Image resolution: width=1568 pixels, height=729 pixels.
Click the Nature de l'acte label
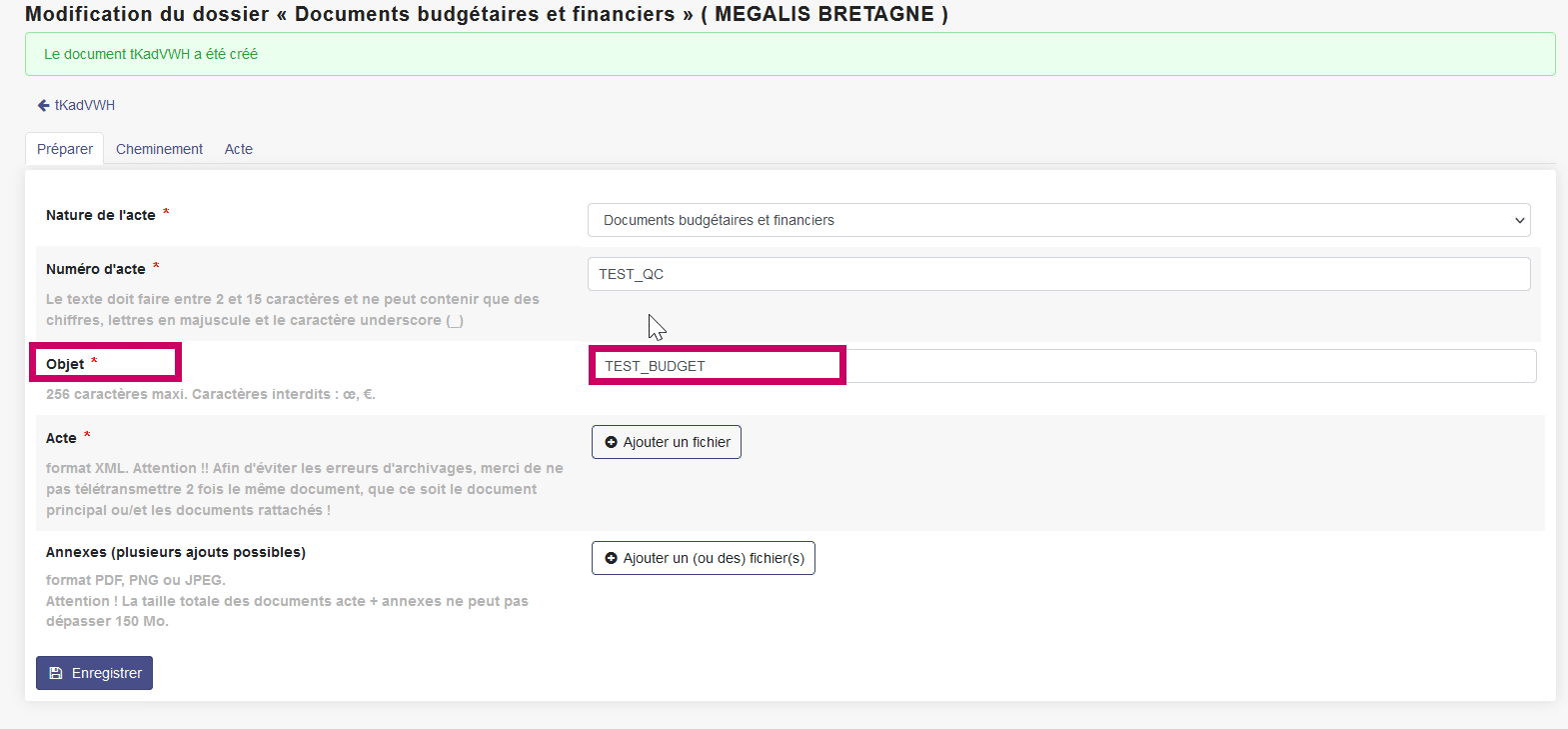pos(100,215)
